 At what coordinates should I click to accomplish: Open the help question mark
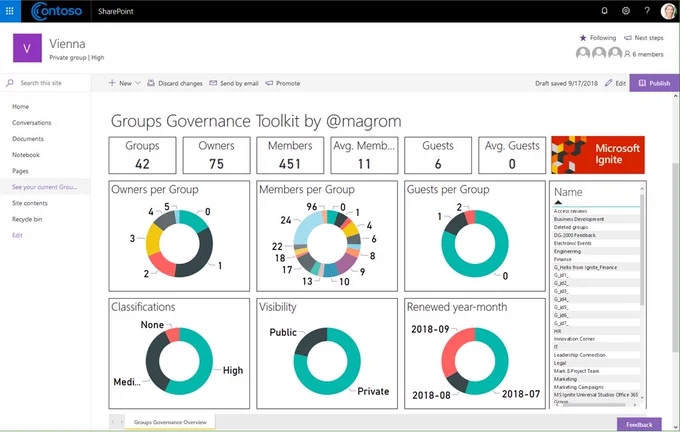click(x=647, y=11)
